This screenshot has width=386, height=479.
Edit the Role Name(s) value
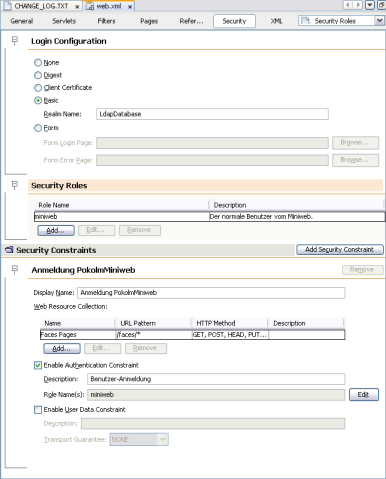pyautogui.click(x=364, y=395)
